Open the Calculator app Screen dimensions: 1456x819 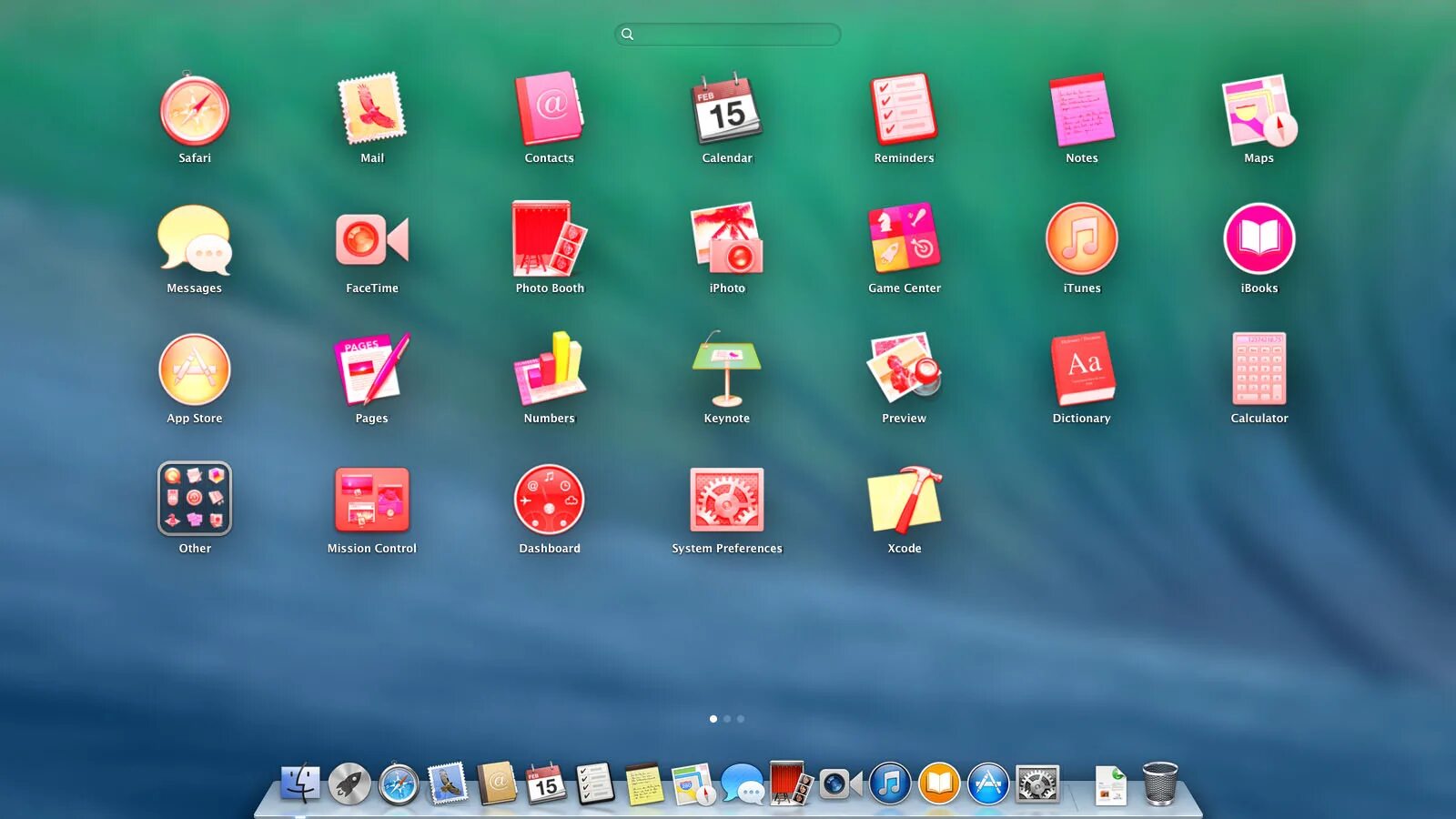click(x=1259, y=369)
